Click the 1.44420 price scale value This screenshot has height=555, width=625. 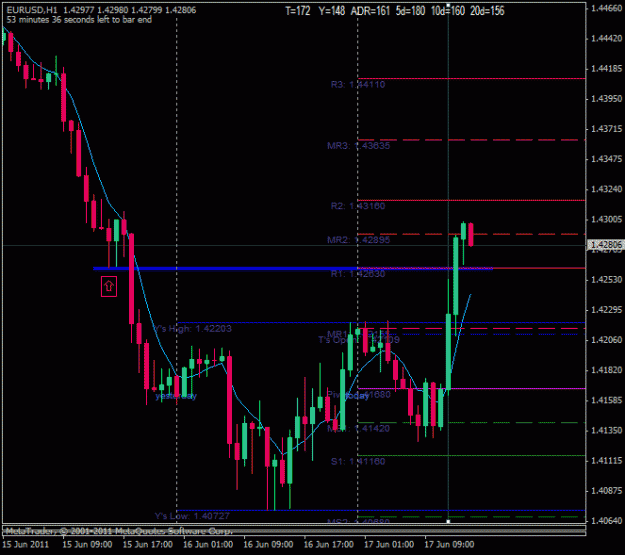coord(606,38)
